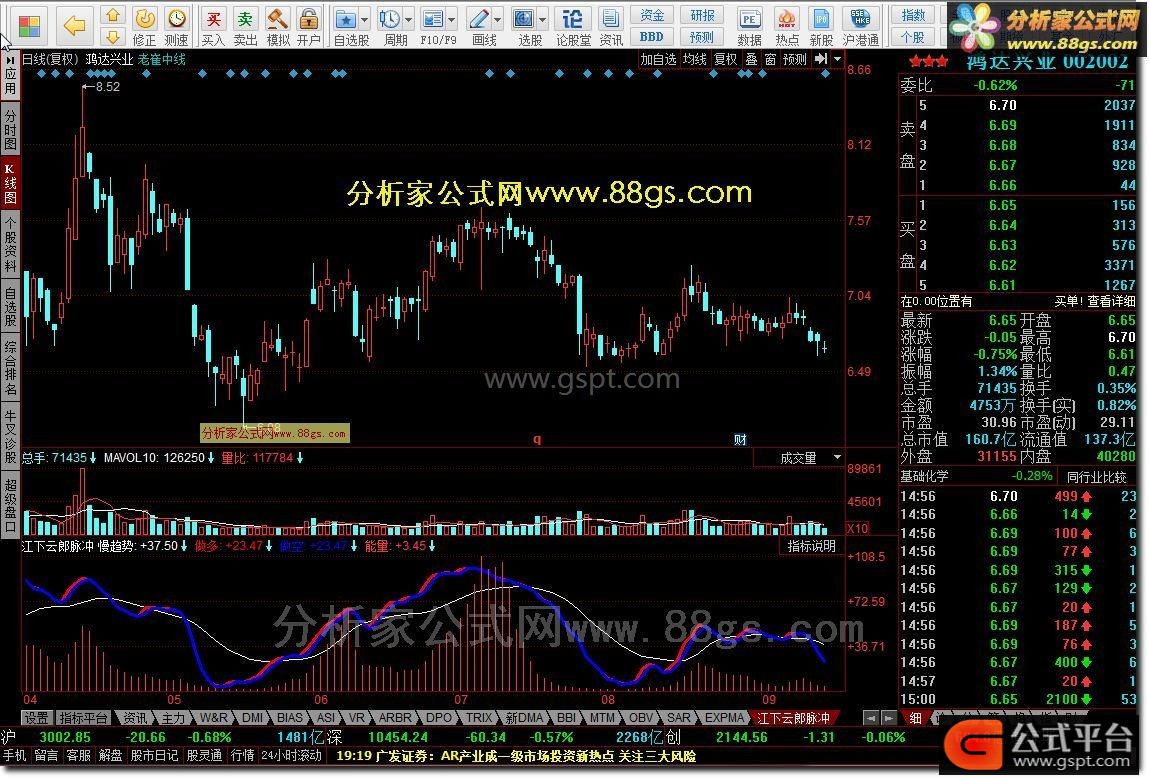Open the 指标平台 tab

[x=83, y=718]
